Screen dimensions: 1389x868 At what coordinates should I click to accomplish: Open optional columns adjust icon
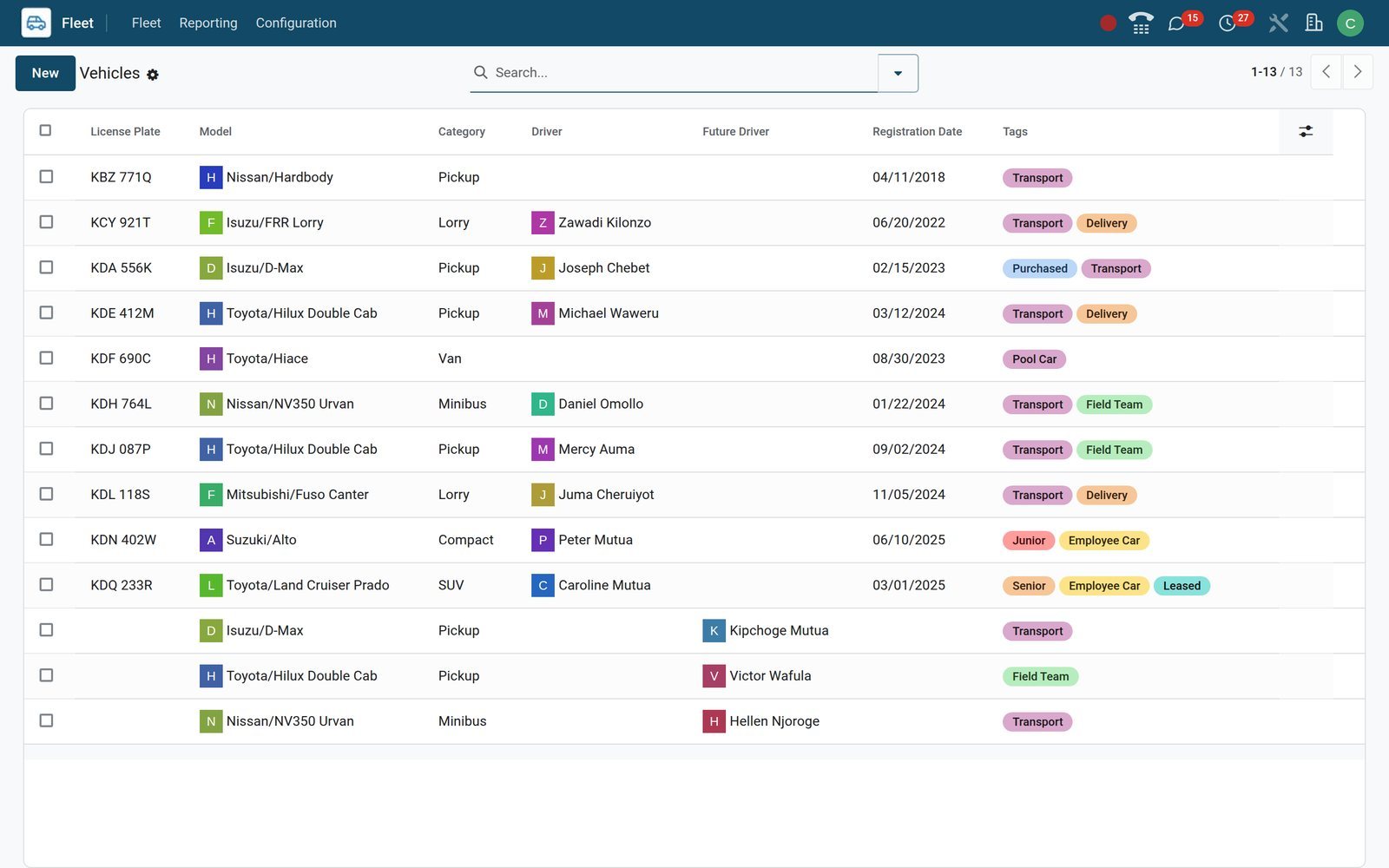pyautogui.click(x=1306, y=131)
